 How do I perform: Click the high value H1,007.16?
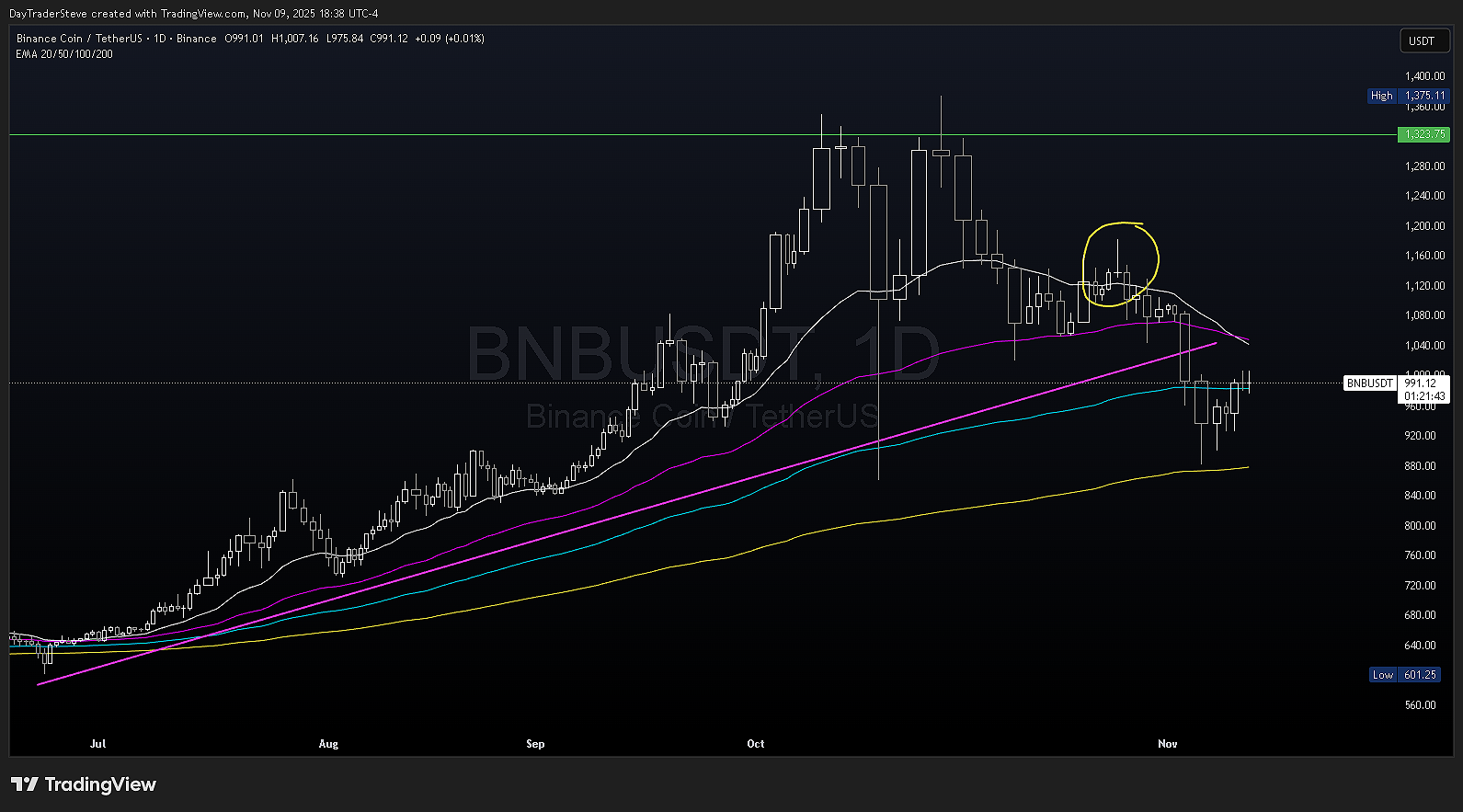point(295,39)
